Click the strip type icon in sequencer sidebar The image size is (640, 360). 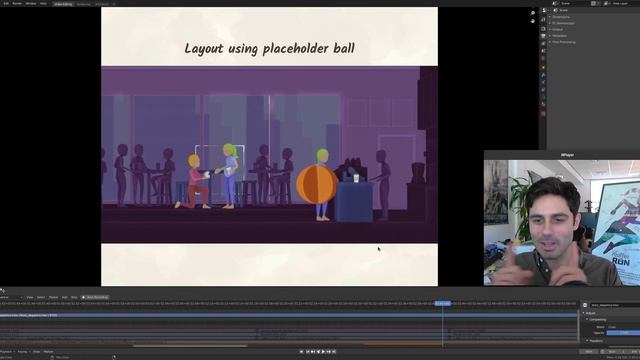coord(585,305)
